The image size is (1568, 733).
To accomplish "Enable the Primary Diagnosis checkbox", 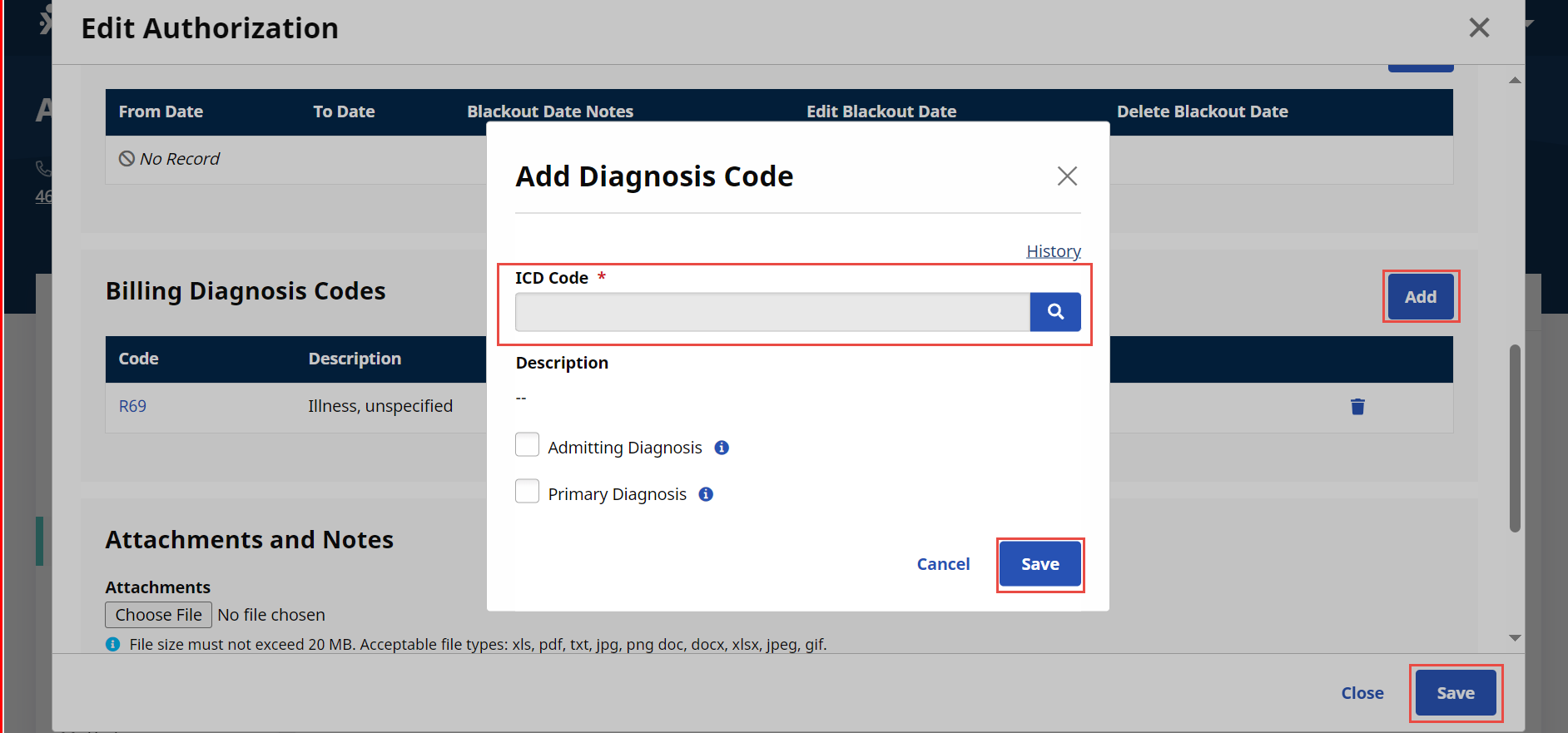I will click(x=527, y=491).
